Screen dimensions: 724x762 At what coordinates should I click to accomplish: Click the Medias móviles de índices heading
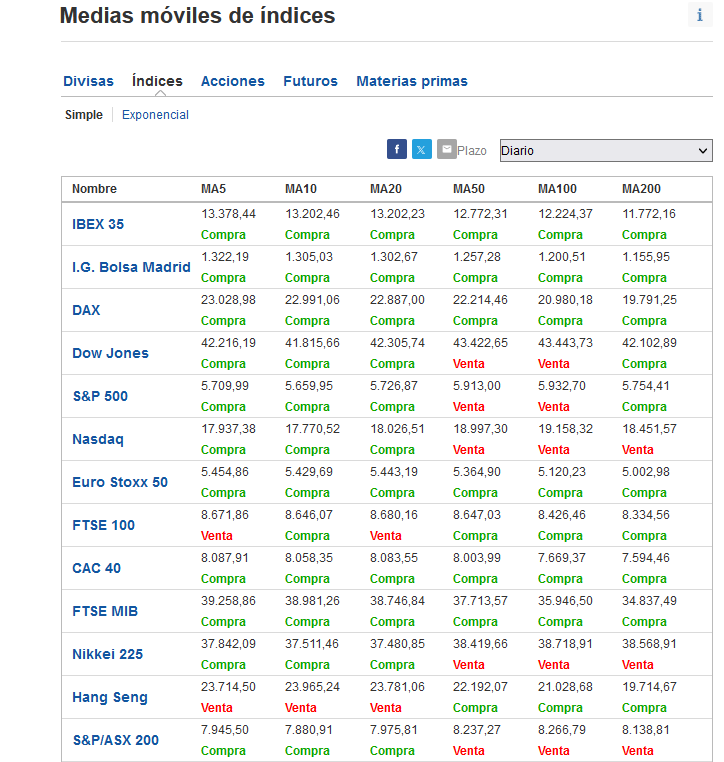tap(197, 15)
